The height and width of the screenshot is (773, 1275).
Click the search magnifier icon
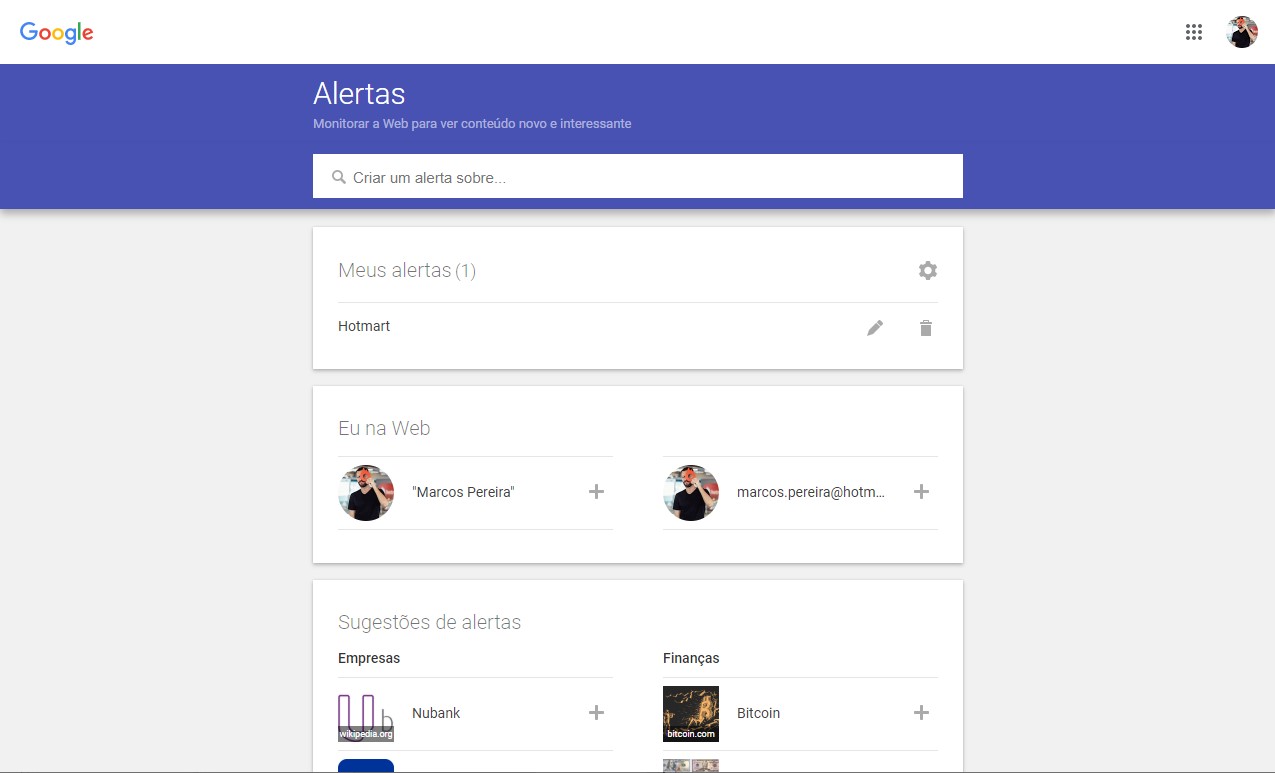point(339,177)
